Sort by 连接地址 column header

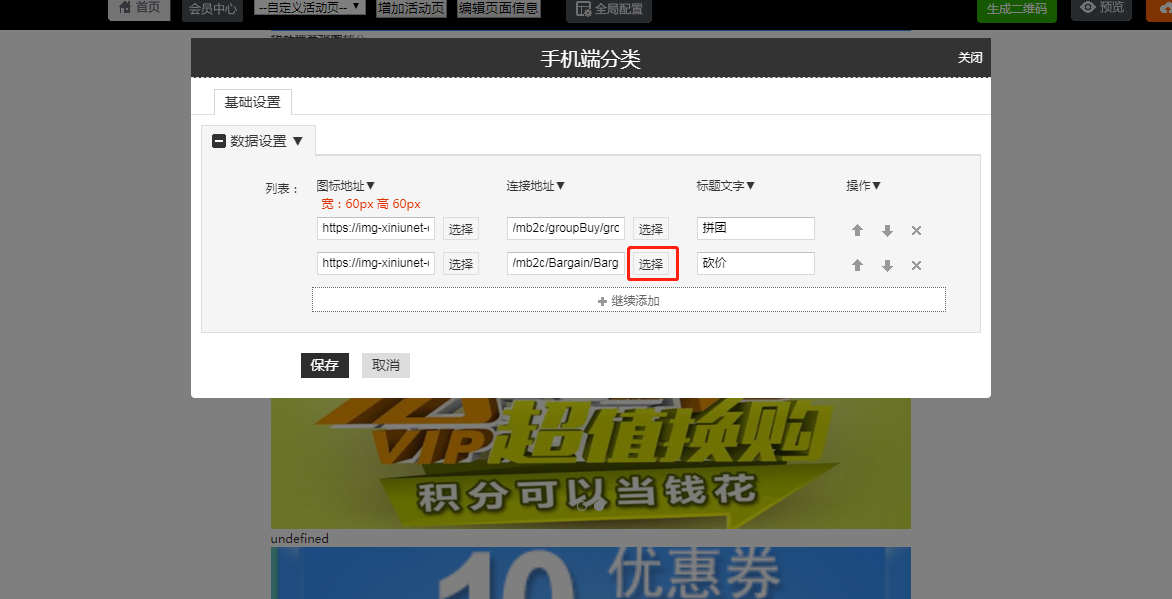(535, 185)
